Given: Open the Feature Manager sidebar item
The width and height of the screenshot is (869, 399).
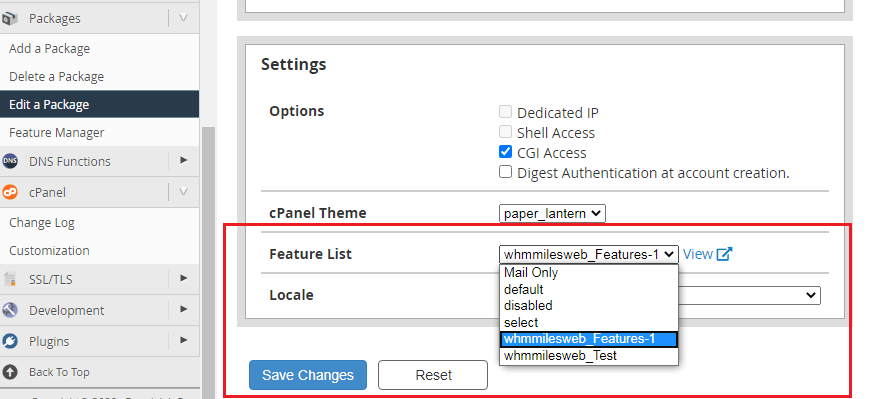Looking at the screenshot, I should tap(57, 132).
